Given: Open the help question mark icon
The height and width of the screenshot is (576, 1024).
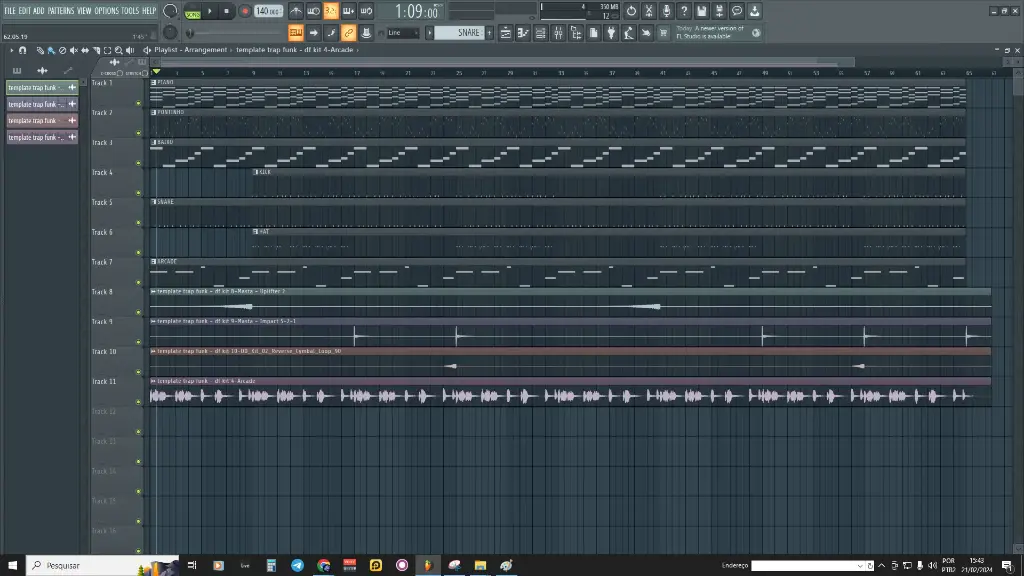Looking at the screenshot, I should (684, 11).
